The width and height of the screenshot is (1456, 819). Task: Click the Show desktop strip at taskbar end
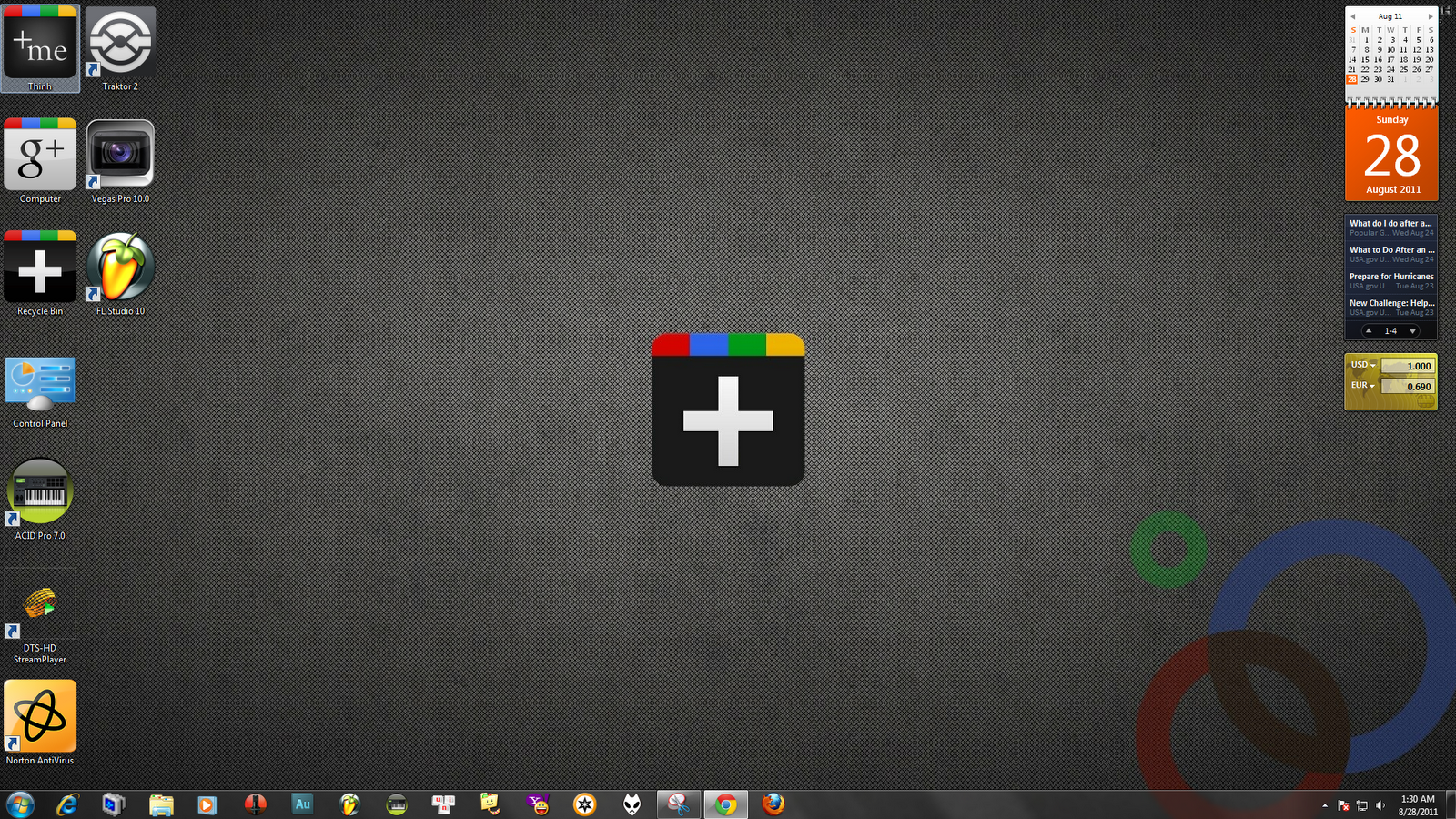click(1450, 804)
